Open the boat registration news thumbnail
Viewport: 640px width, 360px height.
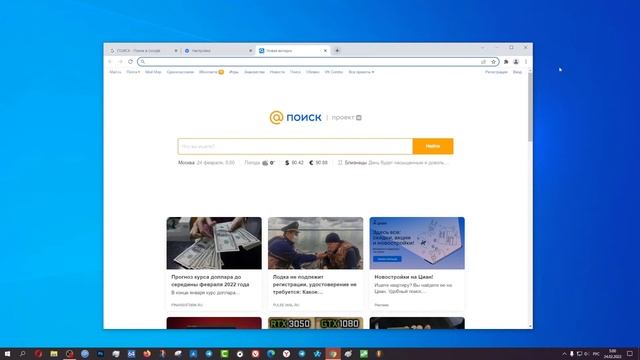click(x=316, y=243)
